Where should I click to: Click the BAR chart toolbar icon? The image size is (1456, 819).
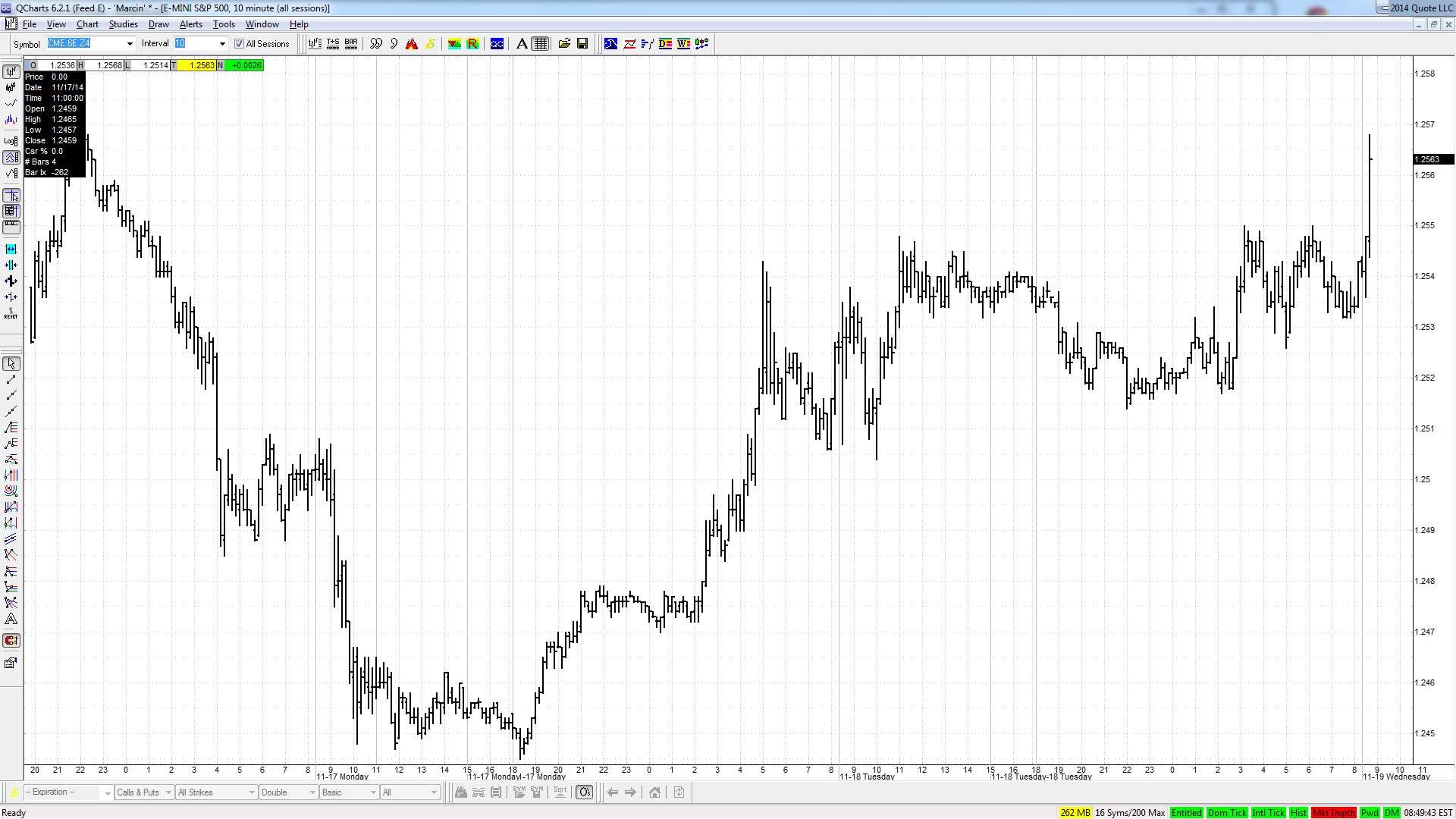[351, 44]
